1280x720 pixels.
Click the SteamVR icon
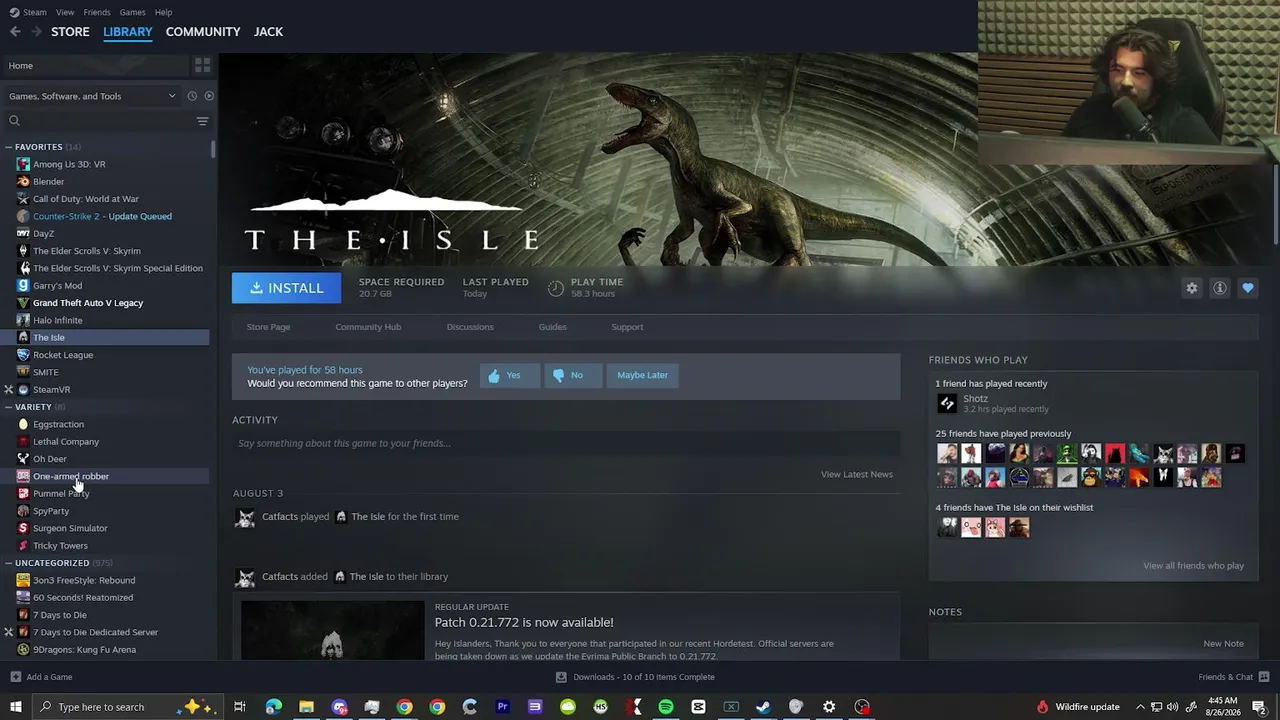[23, 390]
